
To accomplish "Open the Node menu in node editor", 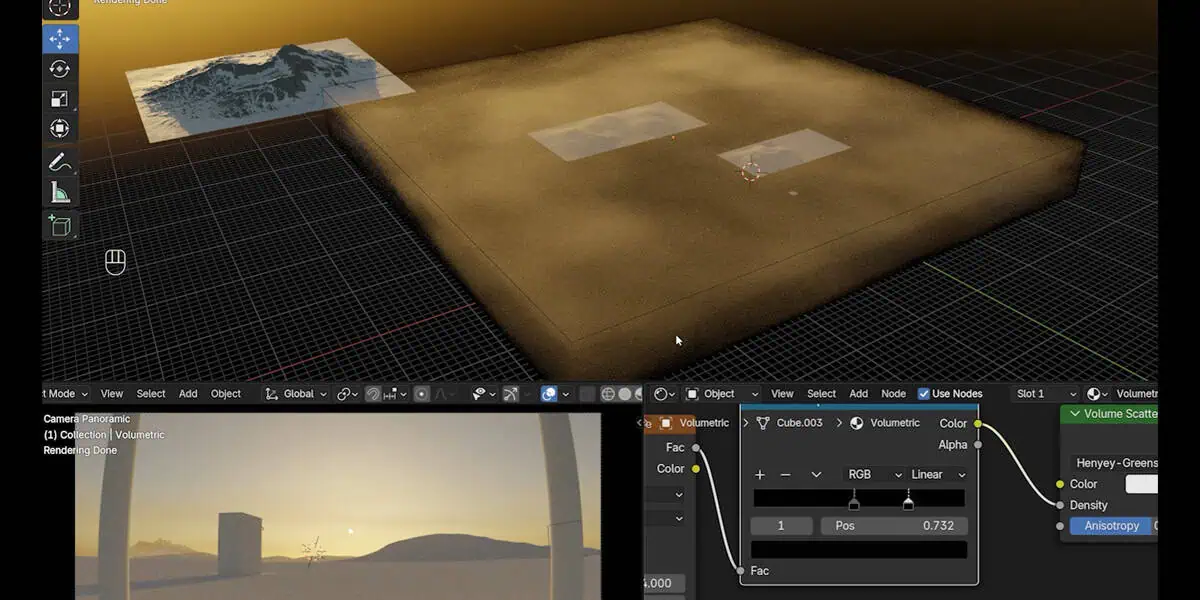I will [x=893, y=394].
